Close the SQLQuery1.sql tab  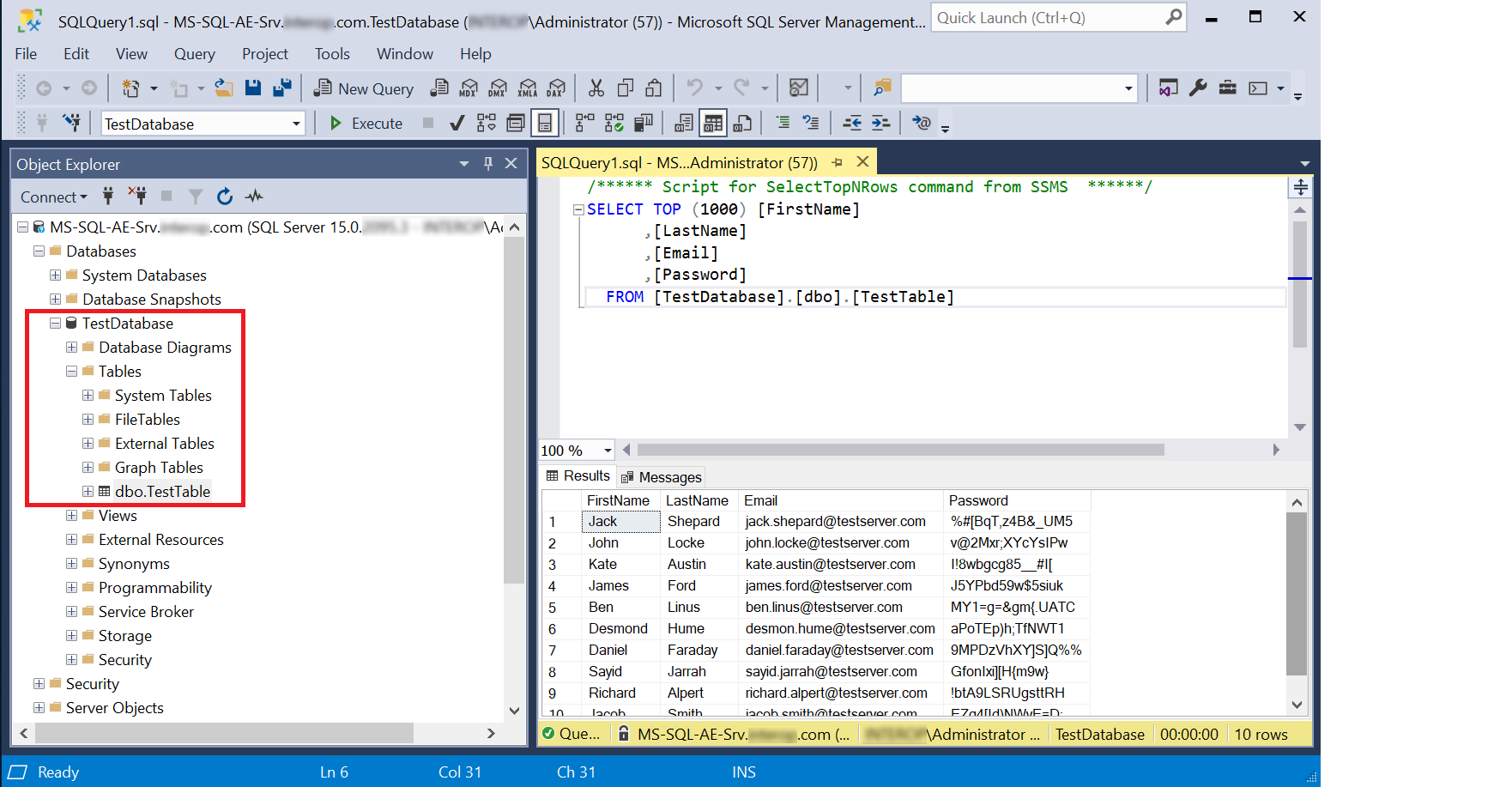click(x=863, y=161)
